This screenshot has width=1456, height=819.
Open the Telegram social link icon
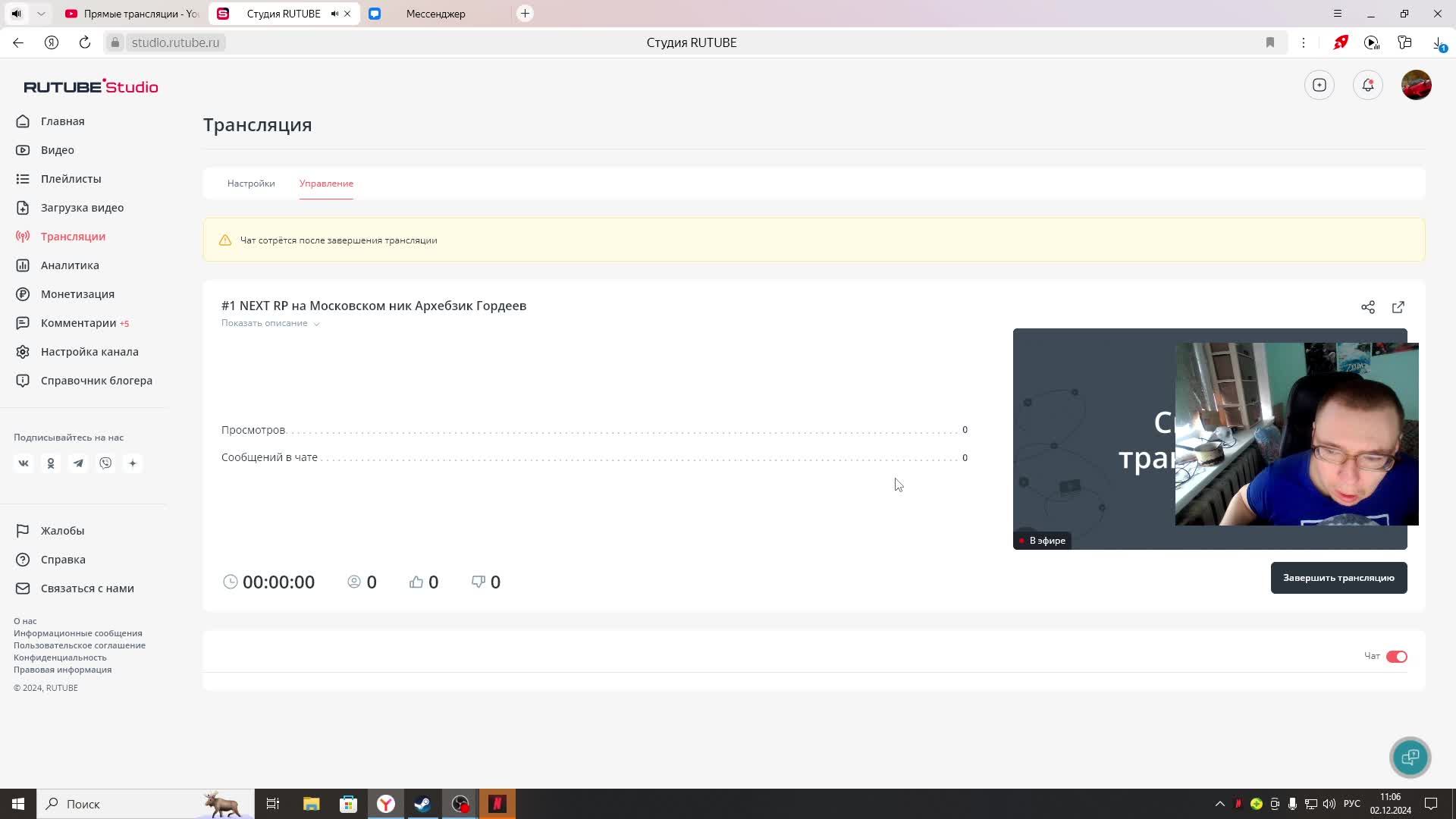(78, 463)
